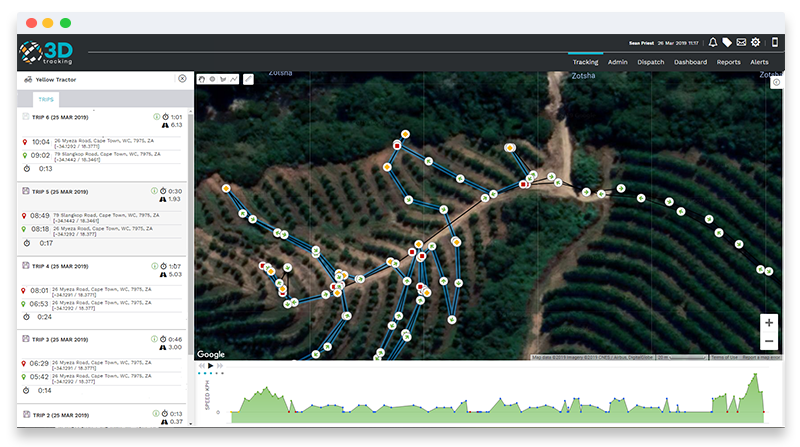The height and width of the screenshot is (447, 800).
Task: Open the messages envelope icon
Action: pos(741,43)
